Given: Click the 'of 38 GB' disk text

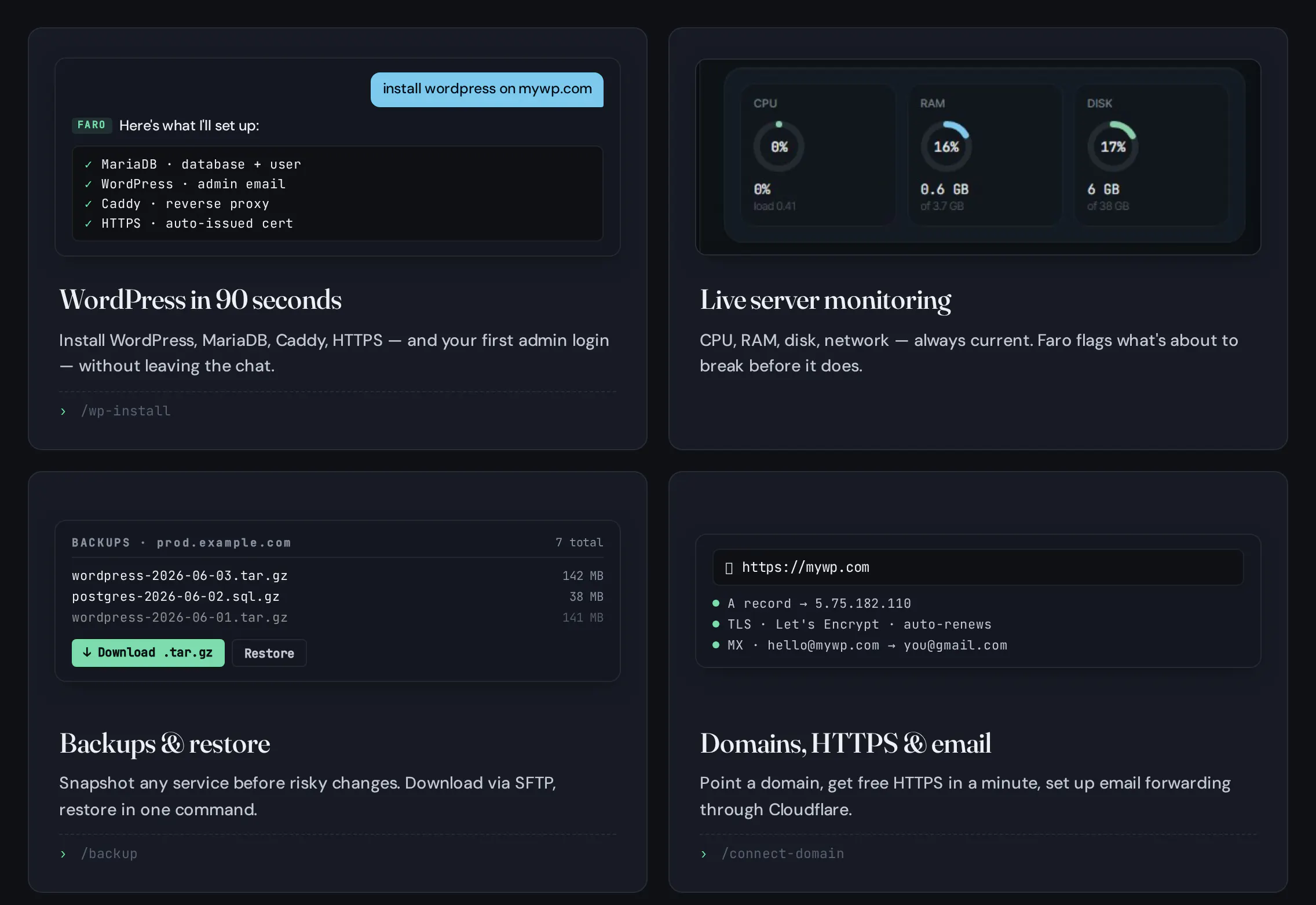Looking at the screenshot, I should coord(1107,206).
